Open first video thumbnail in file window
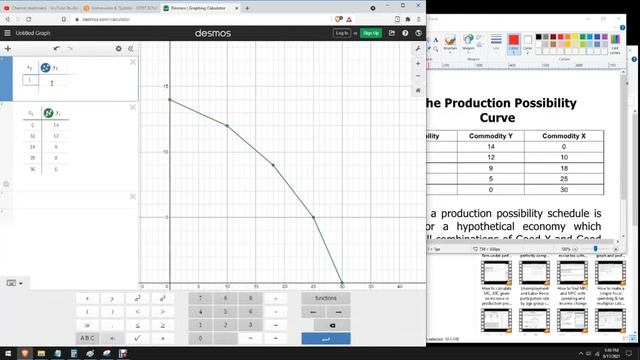The image size is (640, 360). 496,272
